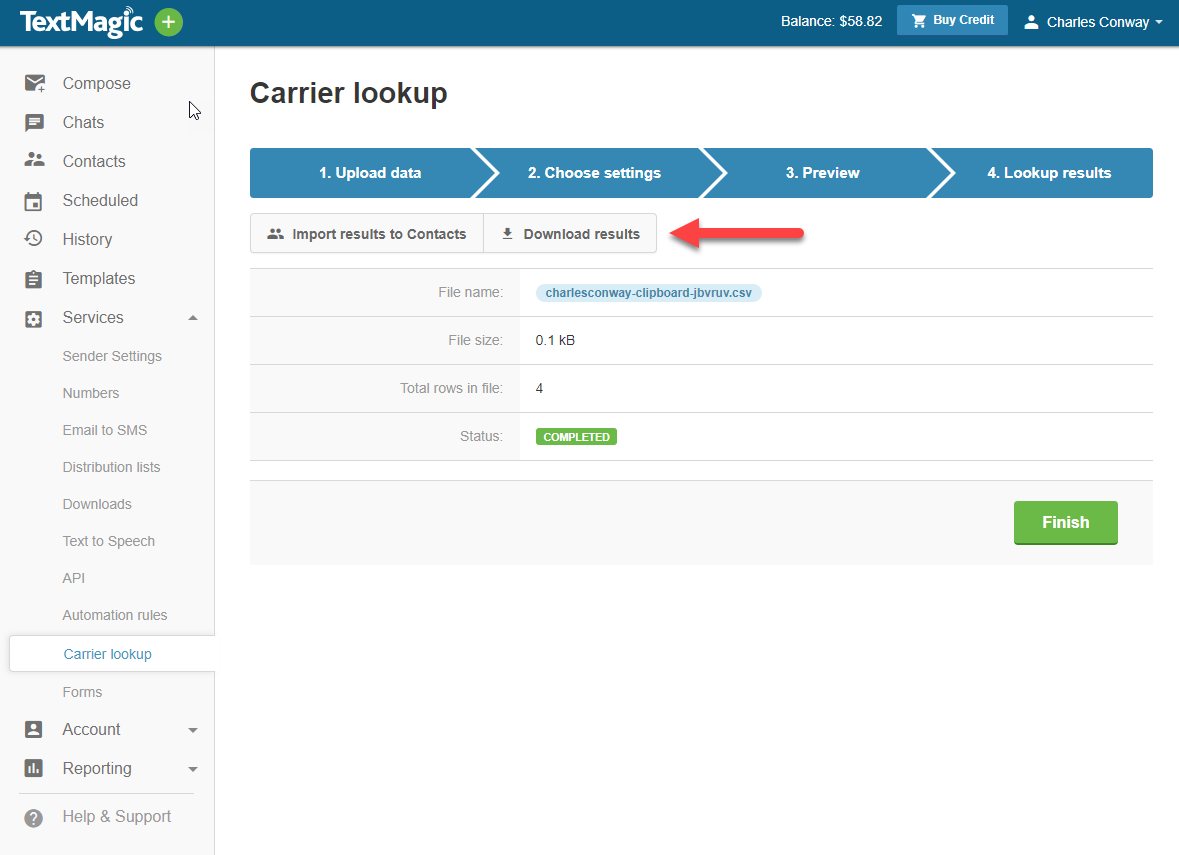This screenshot has height=855, width=1179.
Task: Open the Charles Conway user dropdown
Action: click(1094, 22)
